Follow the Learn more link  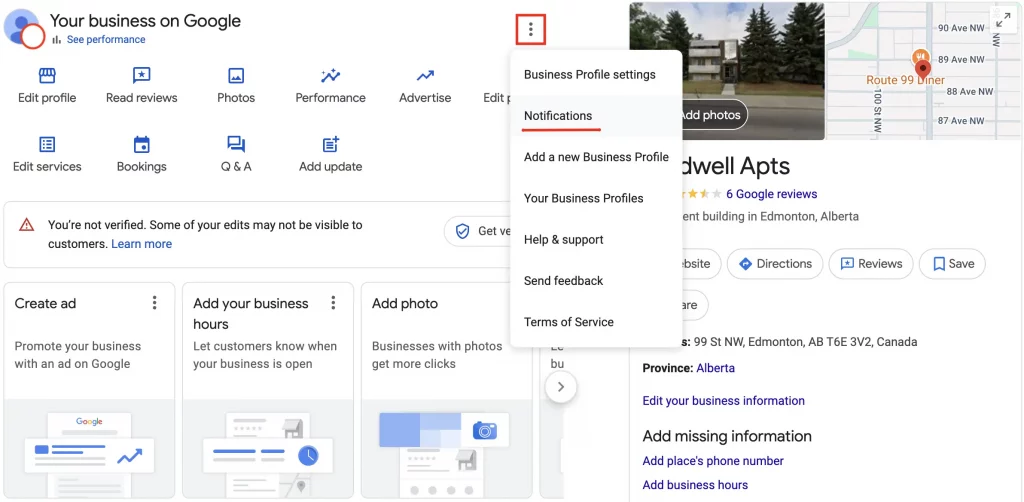pyautogui.click(x=142, y=243)
